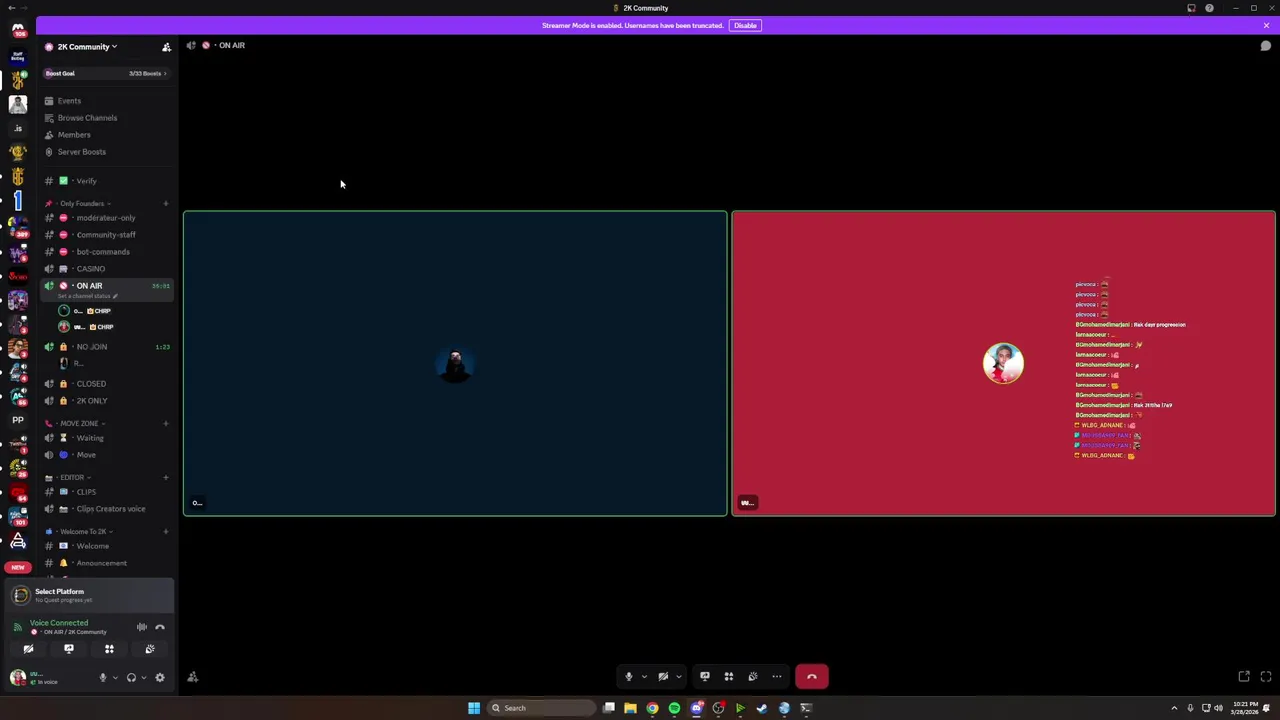Join the CASINO voice channel
This screenshot has width=1280, height=720.
tap(106, 269)
